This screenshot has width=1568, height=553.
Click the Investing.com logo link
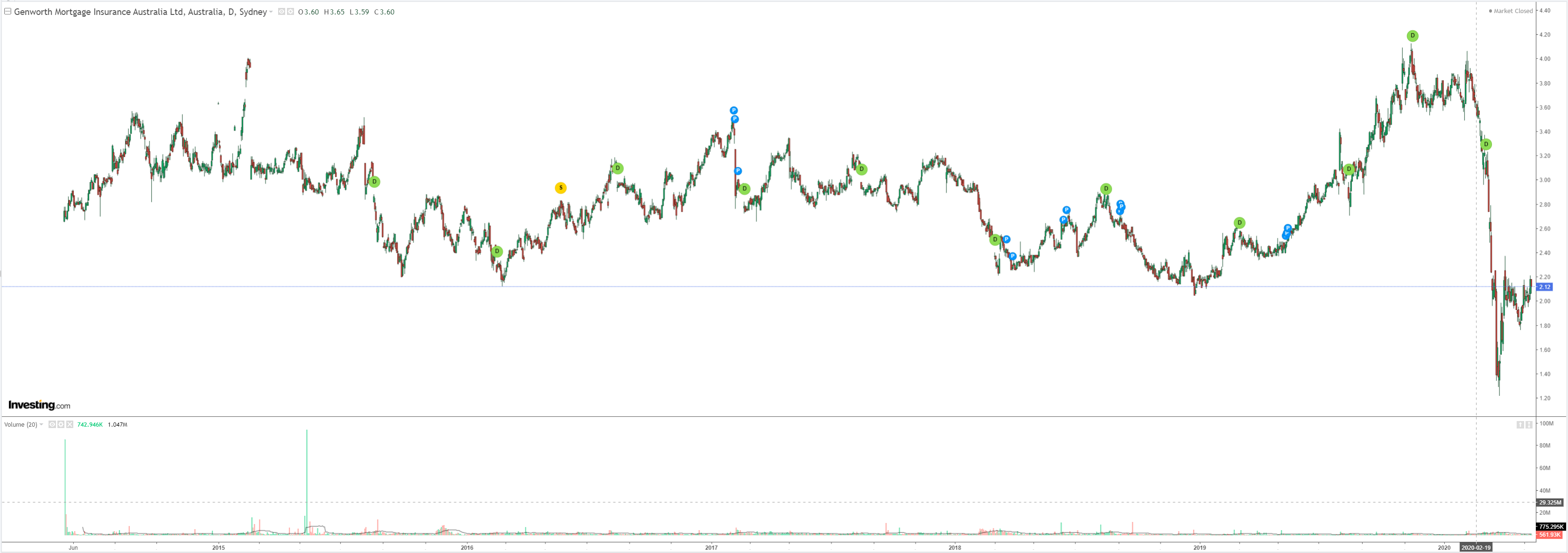39,405
